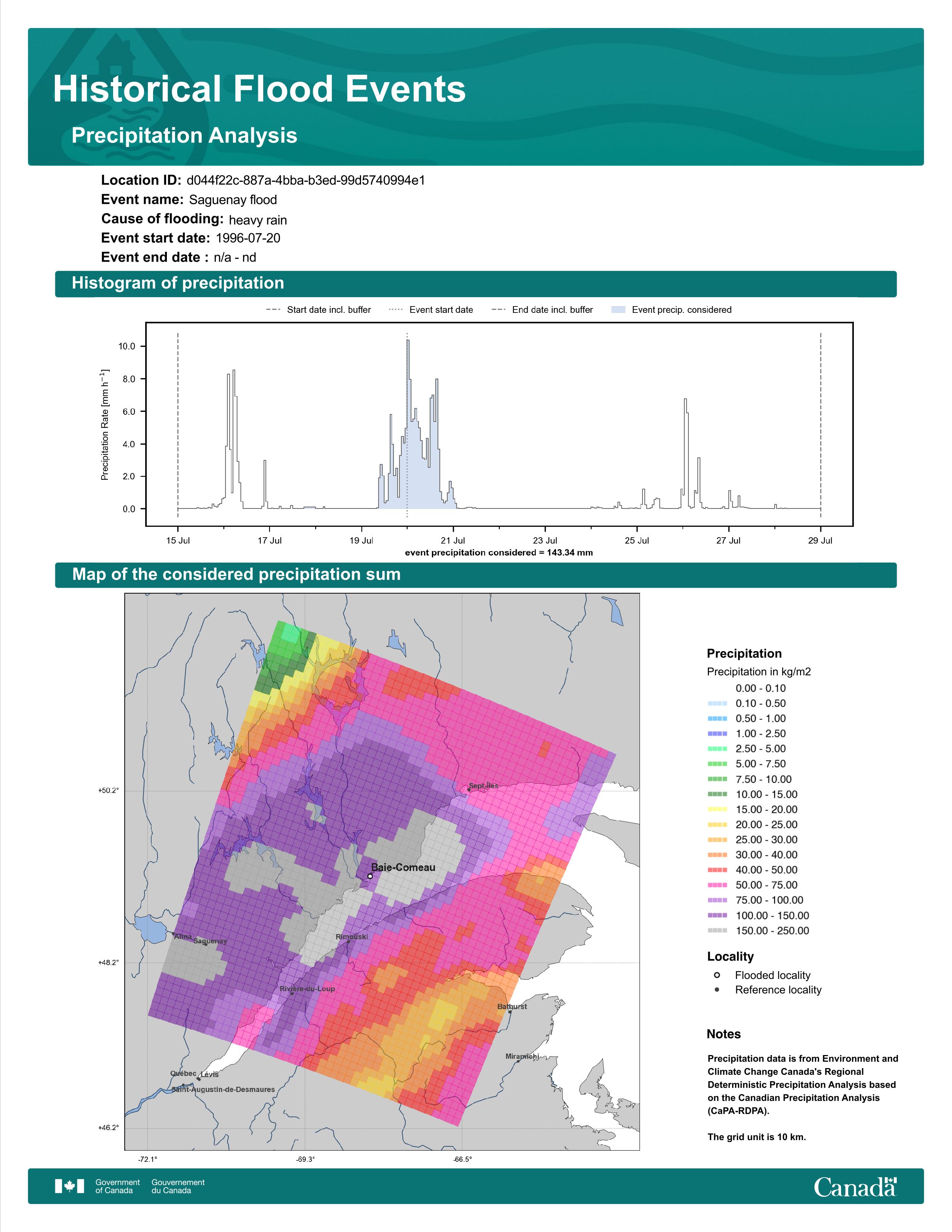Click the Historical Flood Events title
This screenshot has height=1232, width=952.
[259, 89]
